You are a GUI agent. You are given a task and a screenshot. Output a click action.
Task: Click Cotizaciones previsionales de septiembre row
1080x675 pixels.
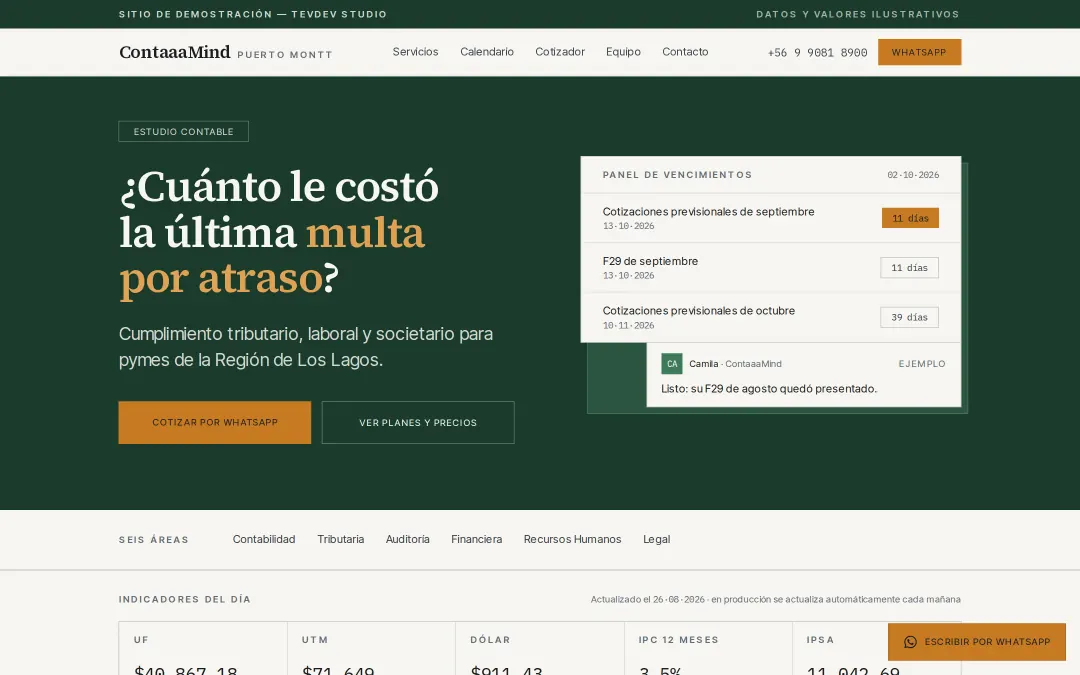[771, 218]
